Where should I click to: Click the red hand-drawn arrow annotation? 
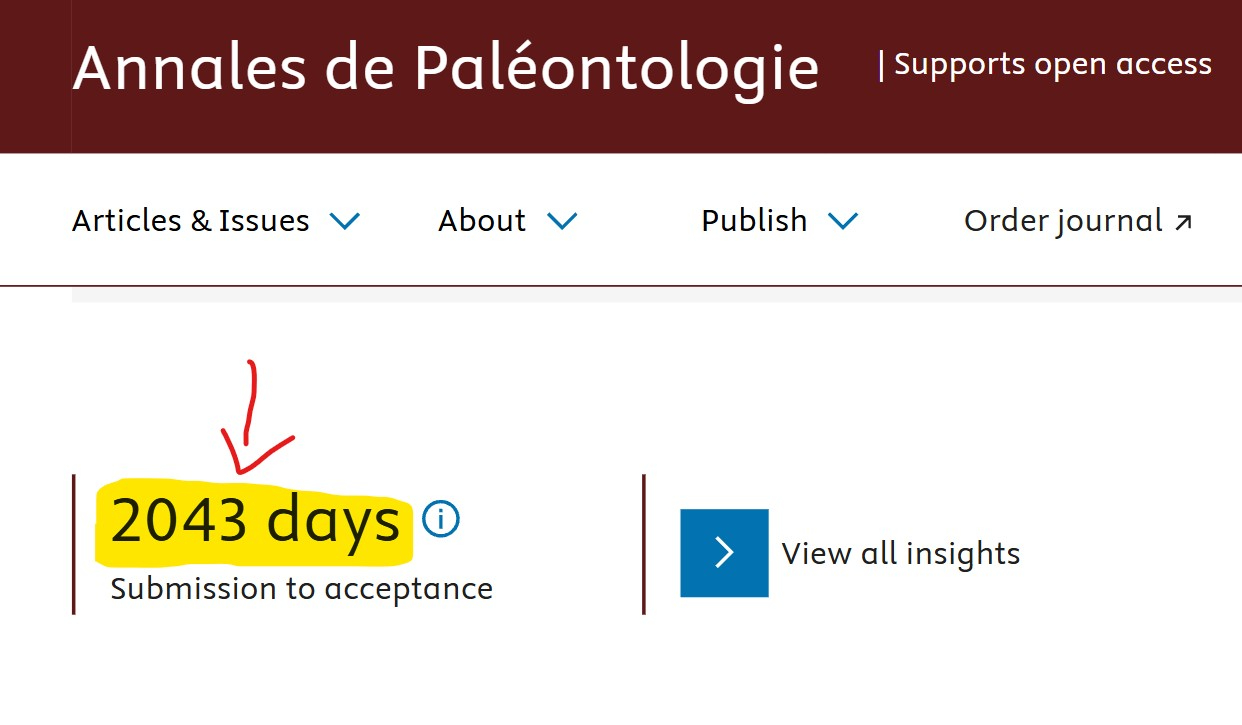click(x=249, y=420)
